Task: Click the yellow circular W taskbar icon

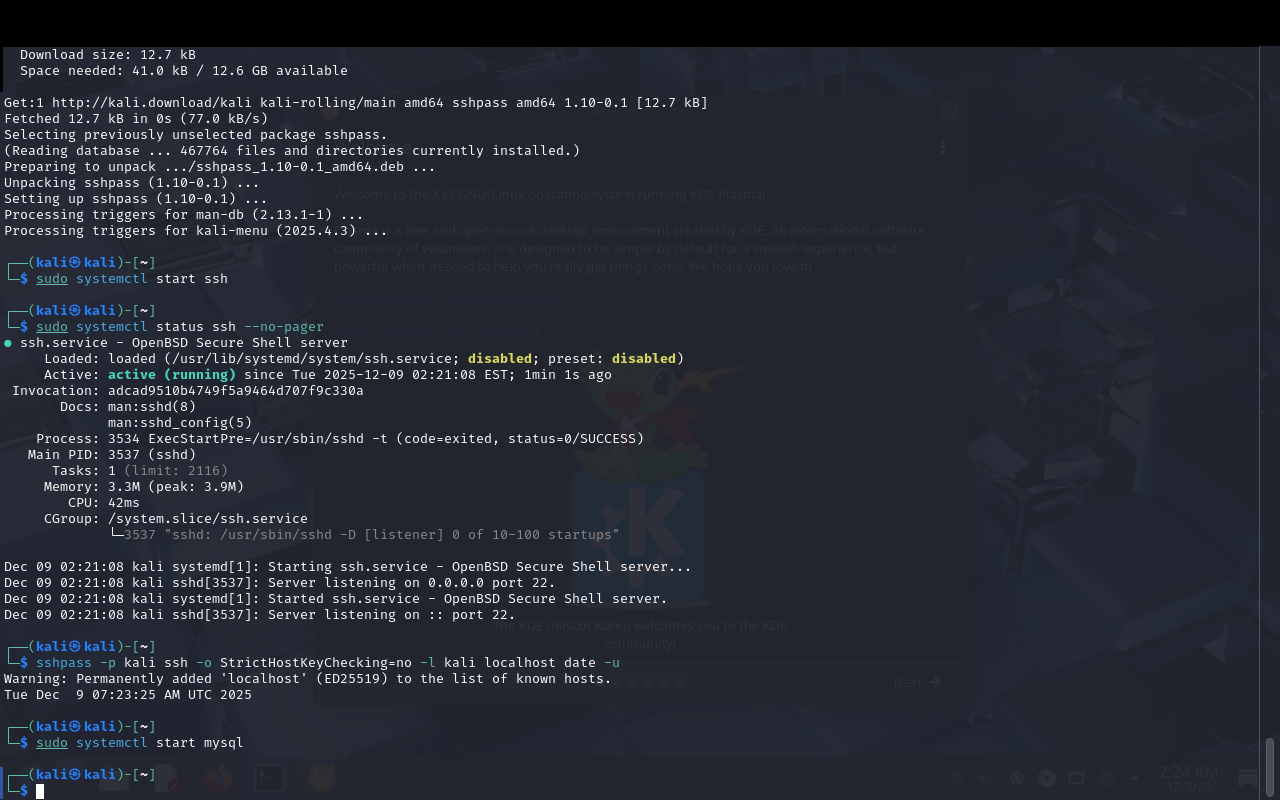Action: [321, 778]
